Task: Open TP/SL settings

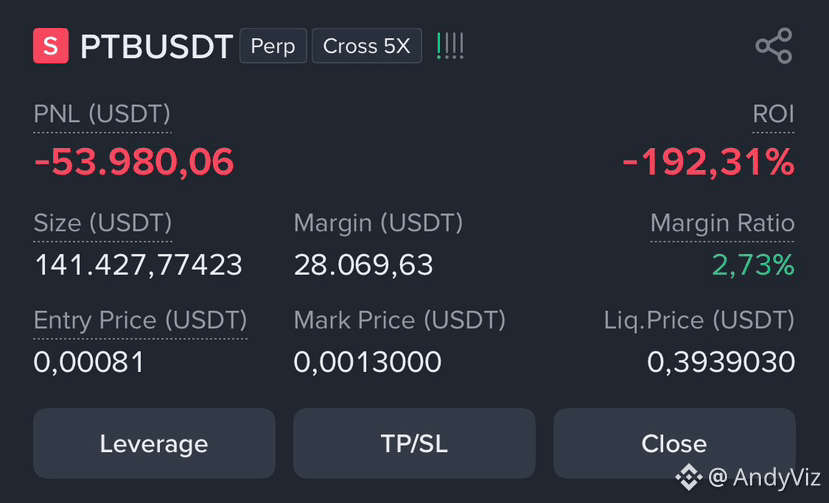Action: pyautogui.click(x=414, y=443)
